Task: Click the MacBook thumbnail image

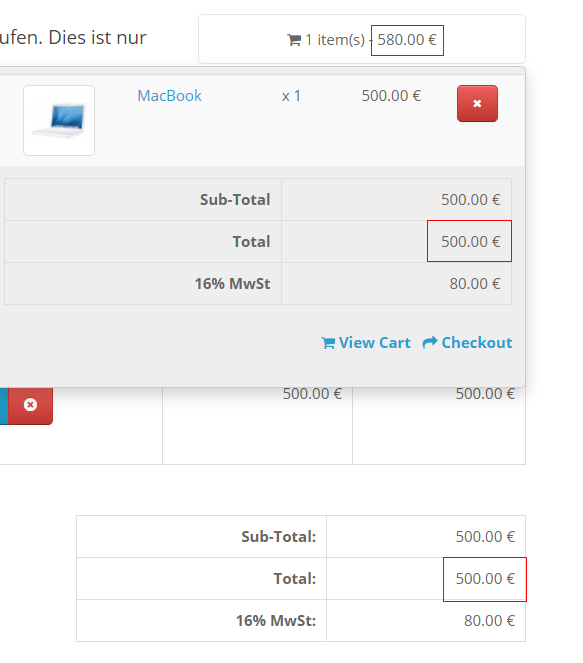Action: (59, 121)
